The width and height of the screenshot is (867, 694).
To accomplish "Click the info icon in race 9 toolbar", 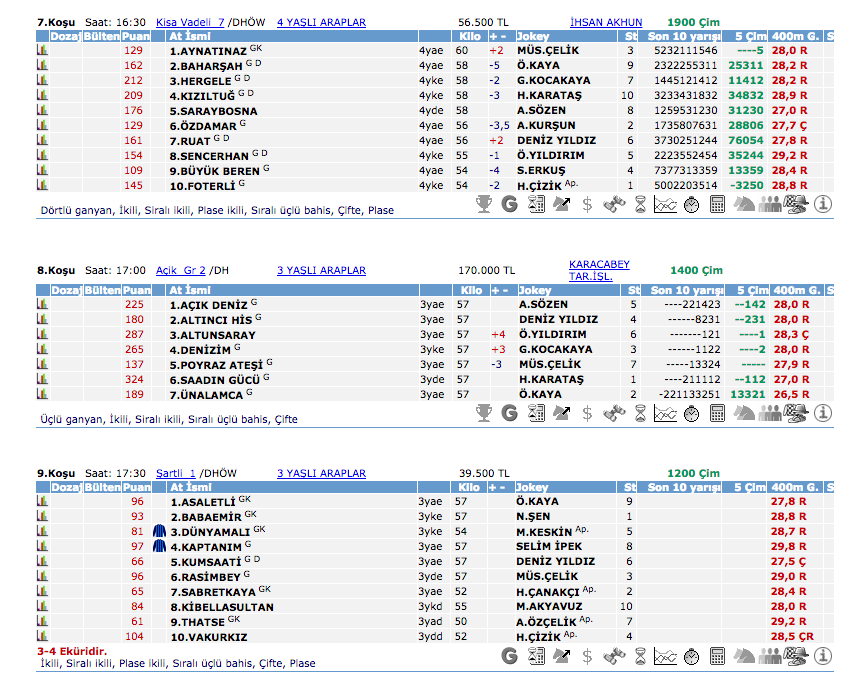I will [x=823, y=656].
